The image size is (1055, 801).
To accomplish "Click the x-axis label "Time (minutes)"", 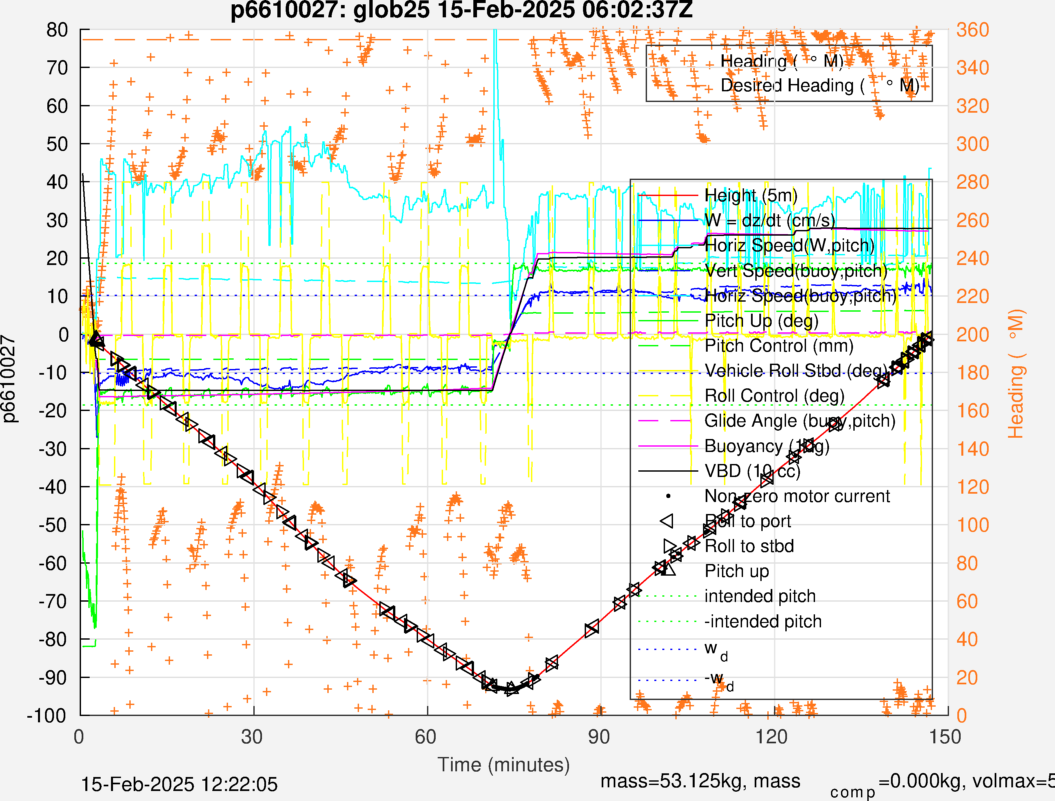I will tap(504, 765).
